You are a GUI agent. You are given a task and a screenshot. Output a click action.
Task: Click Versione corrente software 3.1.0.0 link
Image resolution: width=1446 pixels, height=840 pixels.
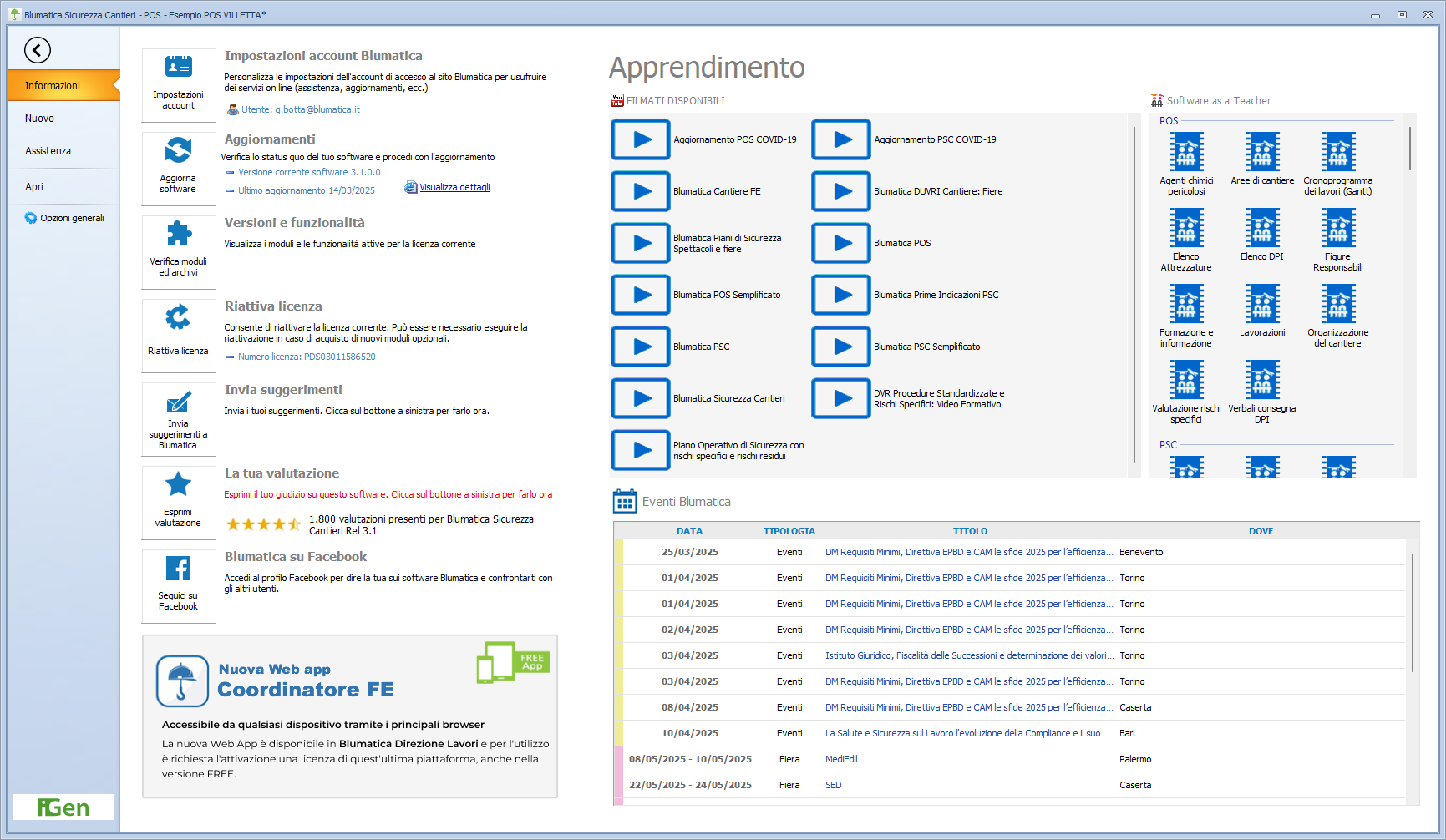[309, 172]
